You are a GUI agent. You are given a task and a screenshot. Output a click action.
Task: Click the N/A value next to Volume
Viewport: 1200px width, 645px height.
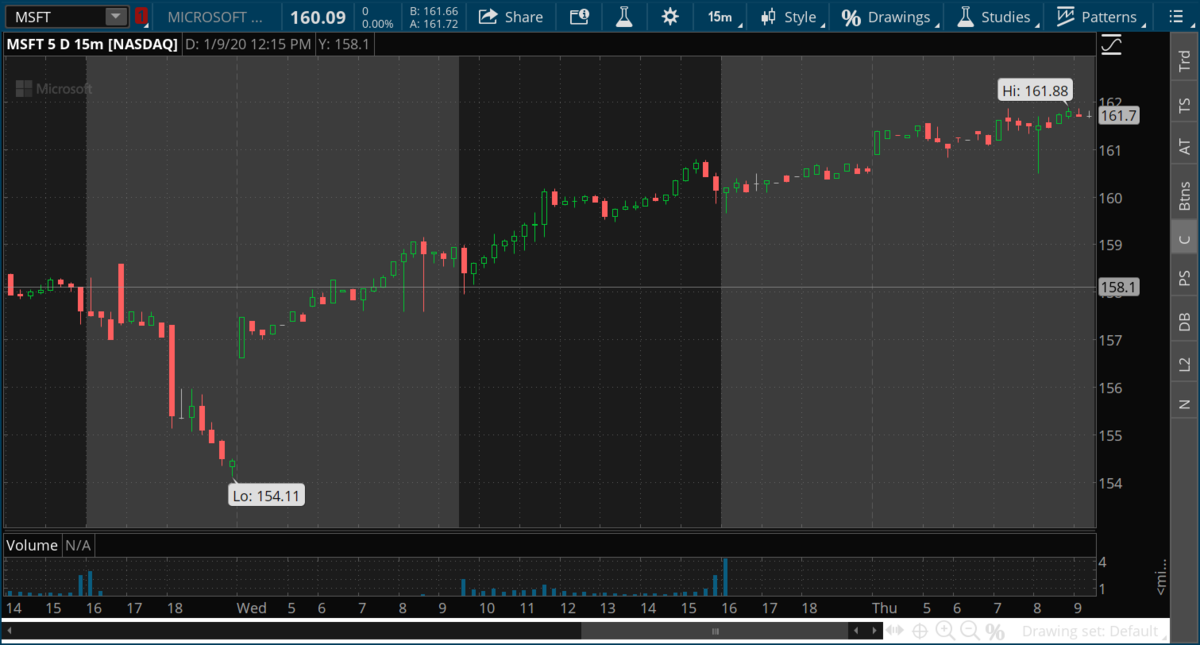click(78, 545)
